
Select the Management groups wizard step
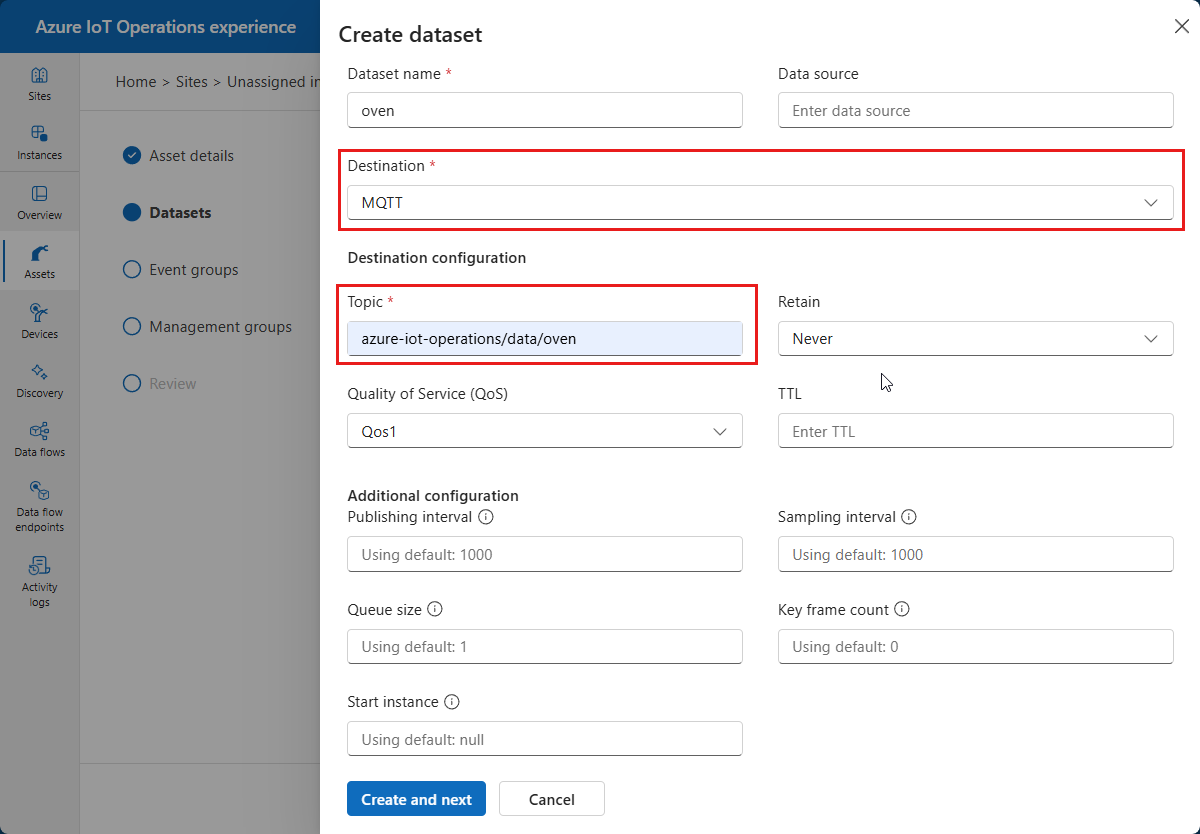coord(220,327)
